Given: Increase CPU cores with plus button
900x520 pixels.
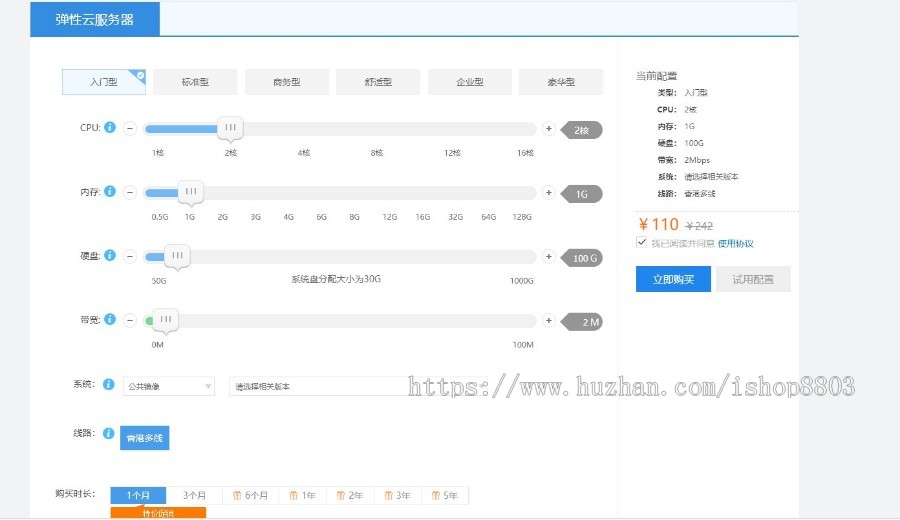Looking at the screenshot, I should [549, 129].
